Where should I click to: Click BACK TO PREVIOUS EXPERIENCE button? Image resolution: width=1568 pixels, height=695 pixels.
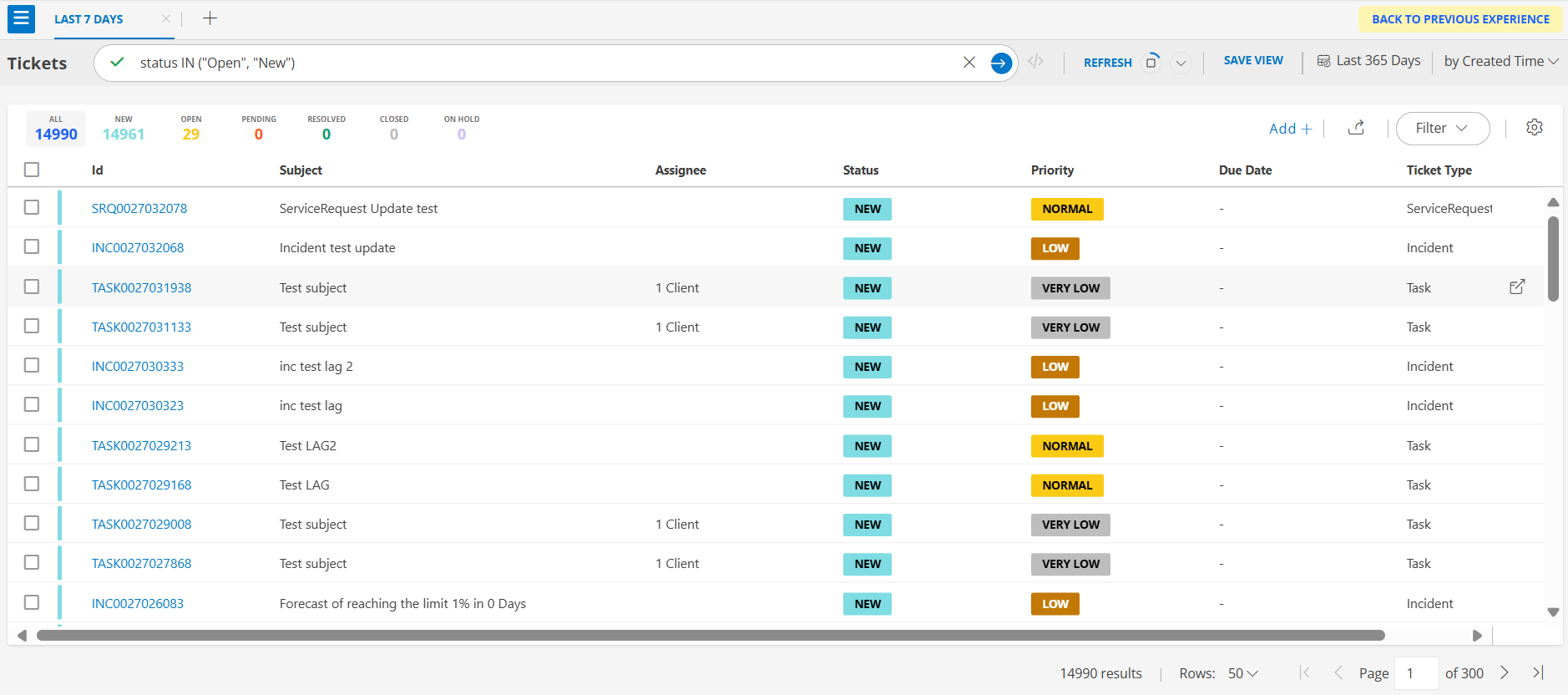click(1459, 19)
